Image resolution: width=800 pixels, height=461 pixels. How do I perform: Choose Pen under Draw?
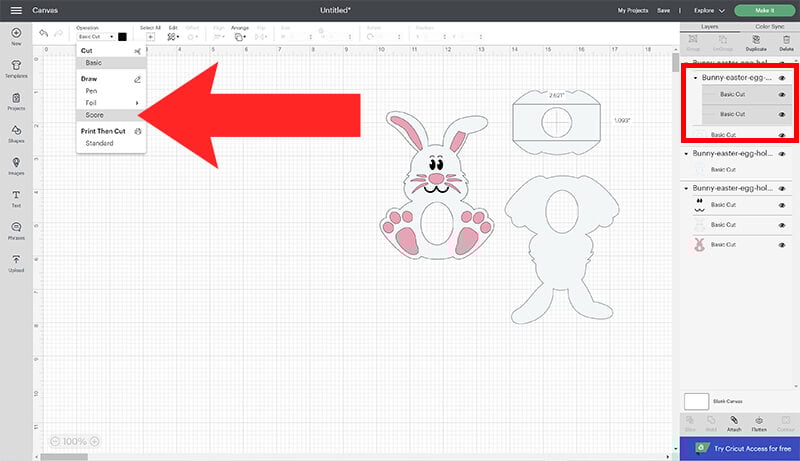click(x=111, y=91)
